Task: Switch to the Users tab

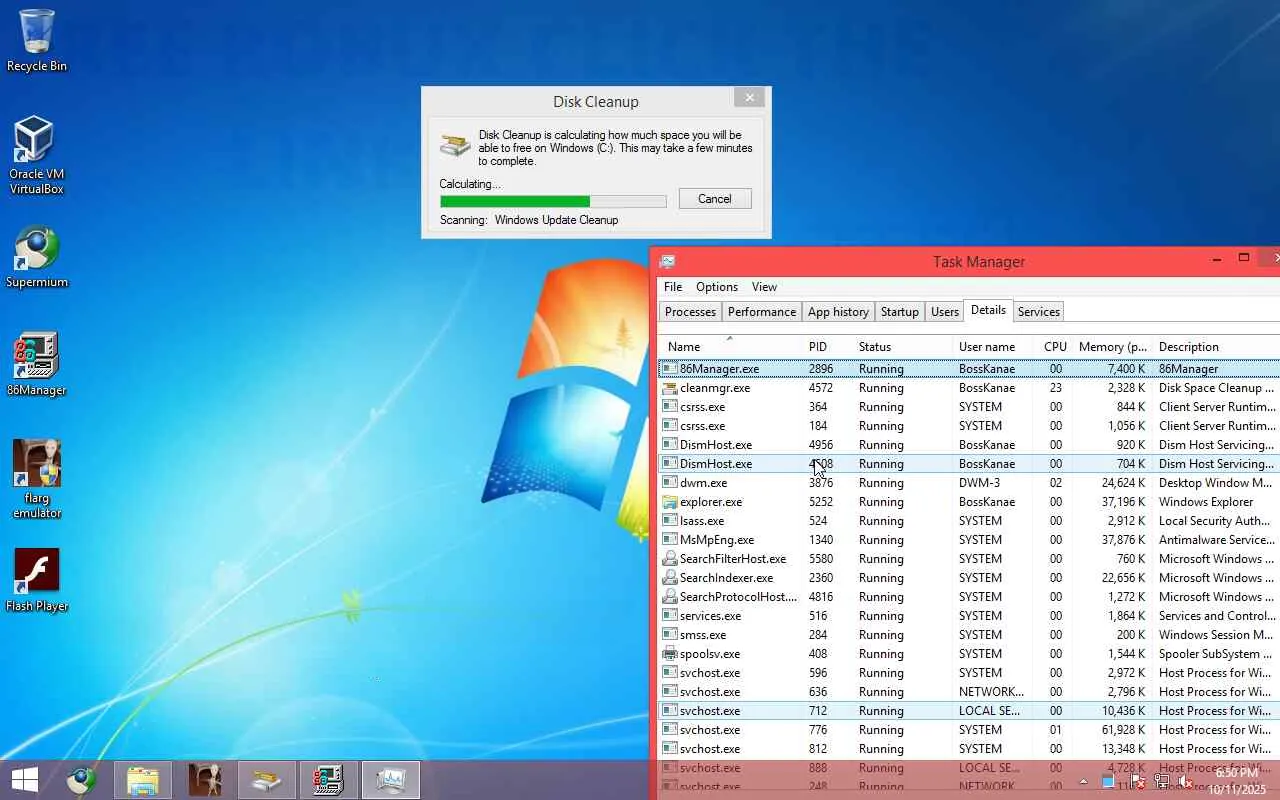Action: [945, 312]
